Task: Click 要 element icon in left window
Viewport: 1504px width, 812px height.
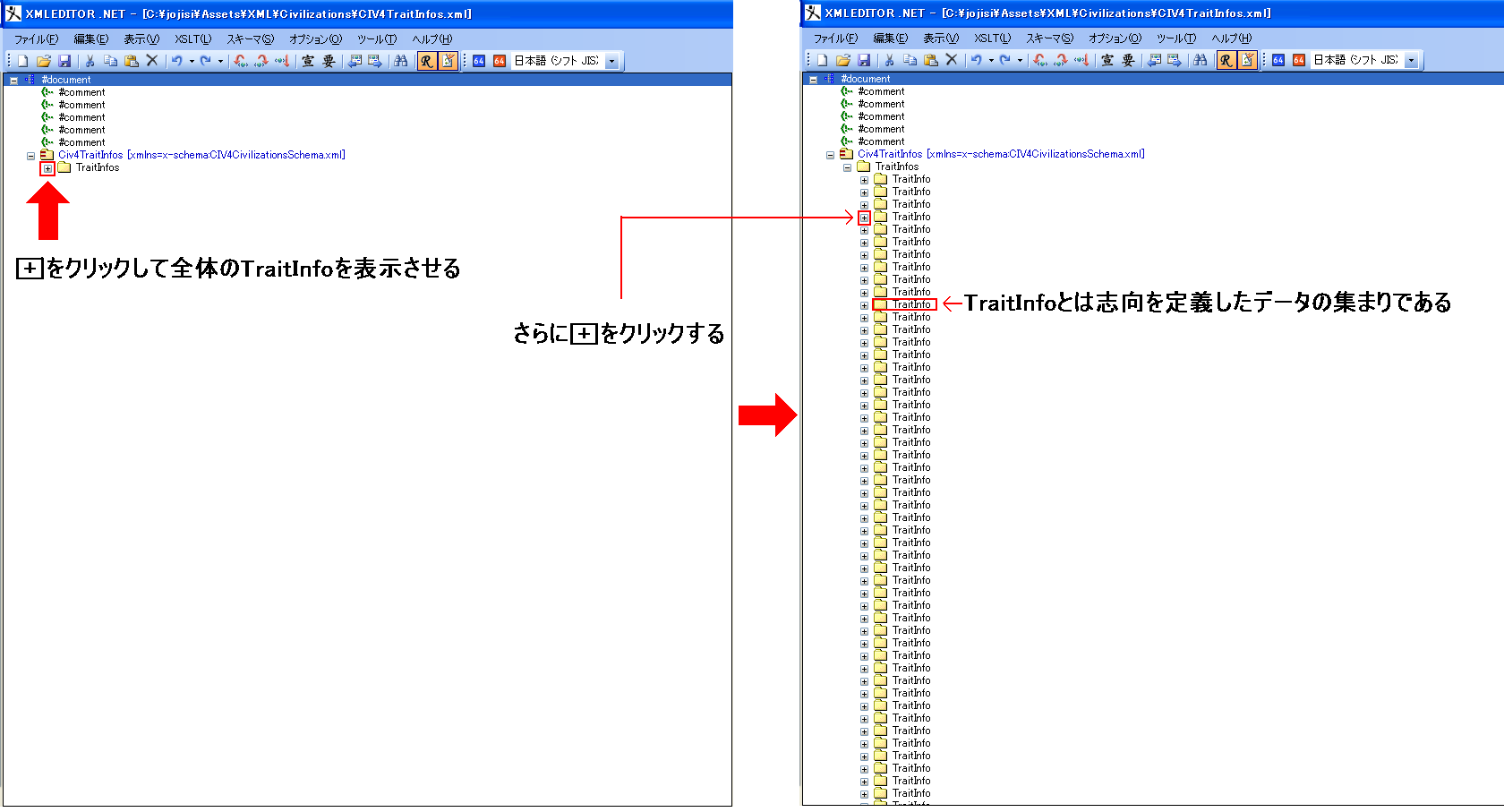Action: (329, 61)
